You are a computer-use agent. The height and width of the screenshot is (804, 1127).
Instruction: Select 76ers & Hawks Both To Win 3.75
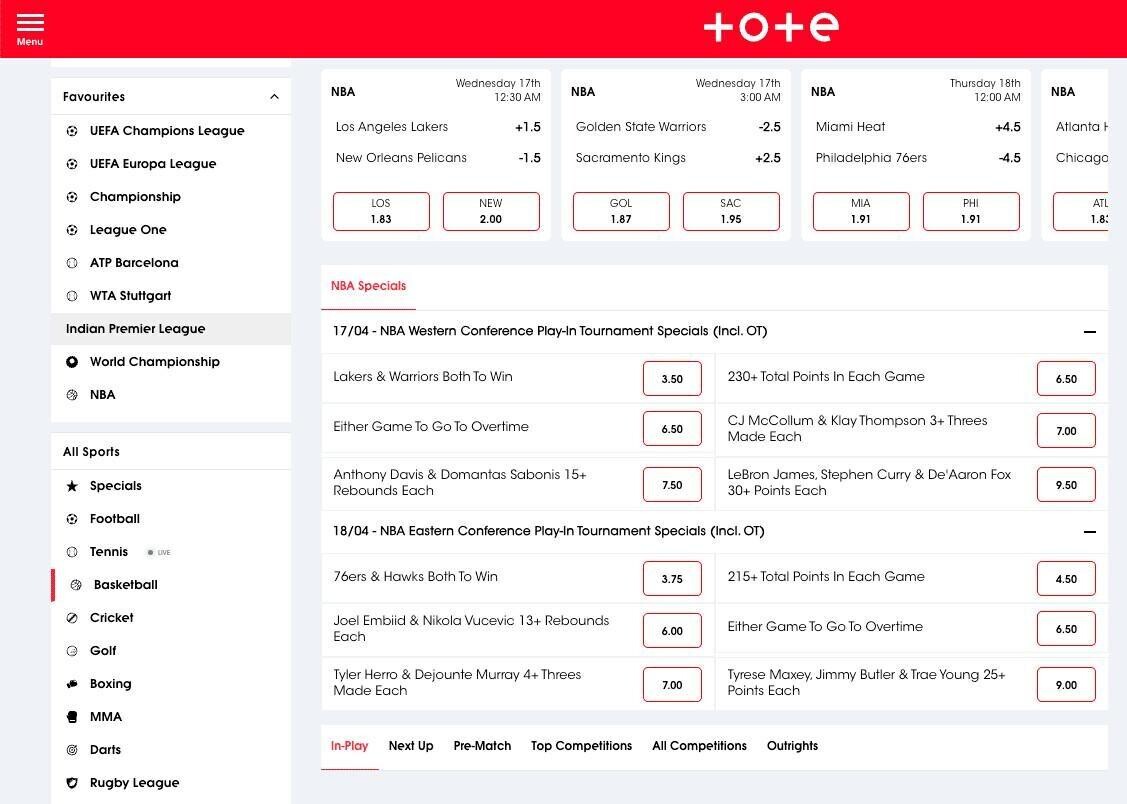(x=672, y=579)
